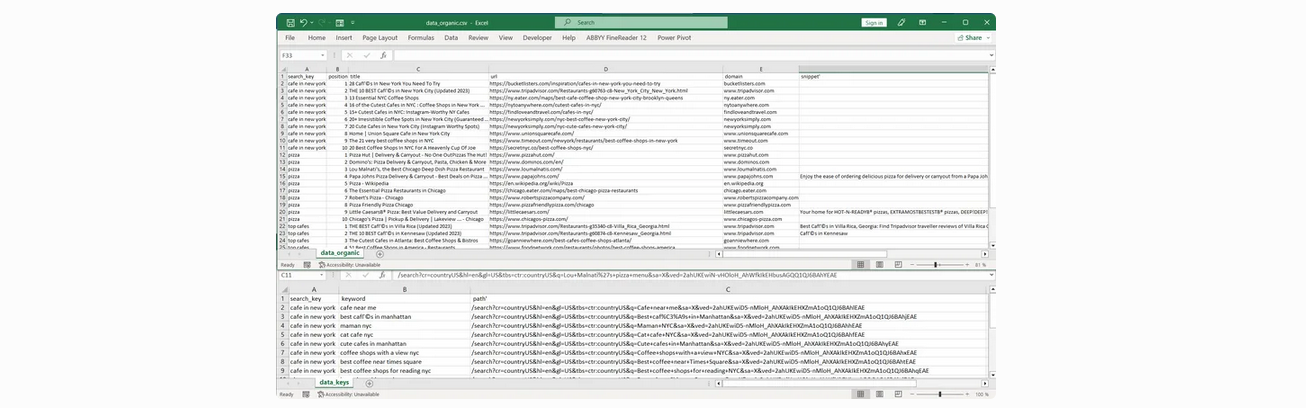Click the Sign in button
The height and width of the screenshot is (408, 1306).
pos(874,22)
